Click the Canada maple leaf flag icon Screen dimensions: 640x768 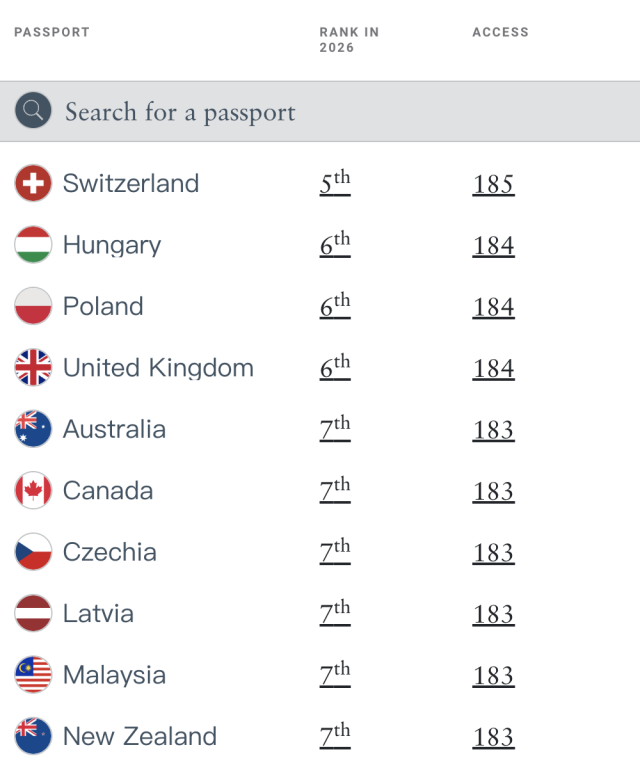(33, 490)
